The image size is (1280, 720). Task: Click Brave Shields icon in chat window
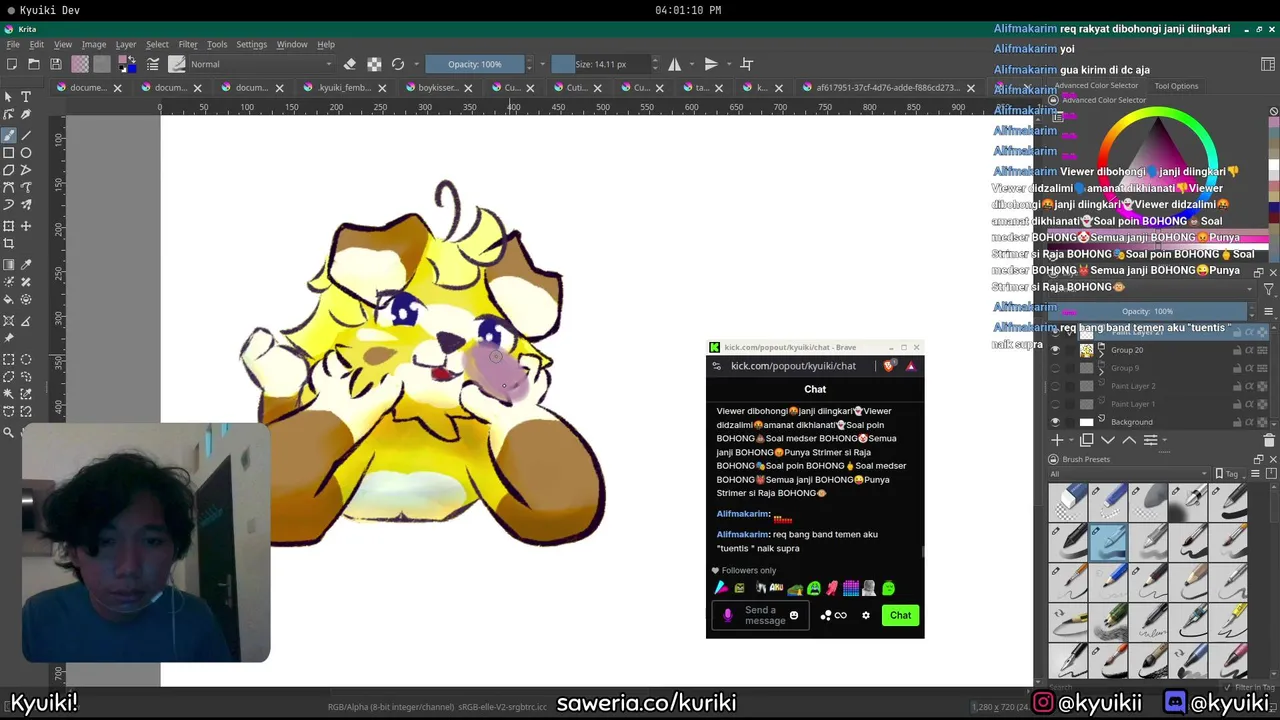point(888,366)
